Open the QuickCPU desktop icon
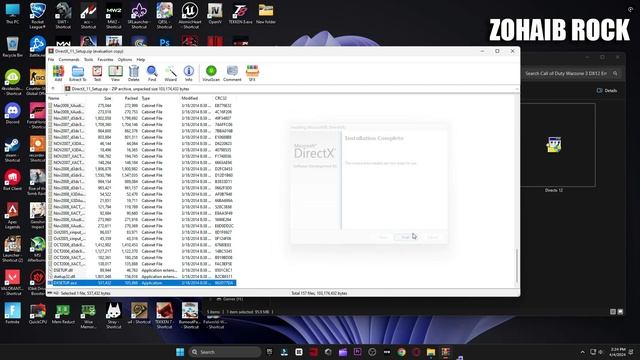Screen dimensions: 640x360 38,313
